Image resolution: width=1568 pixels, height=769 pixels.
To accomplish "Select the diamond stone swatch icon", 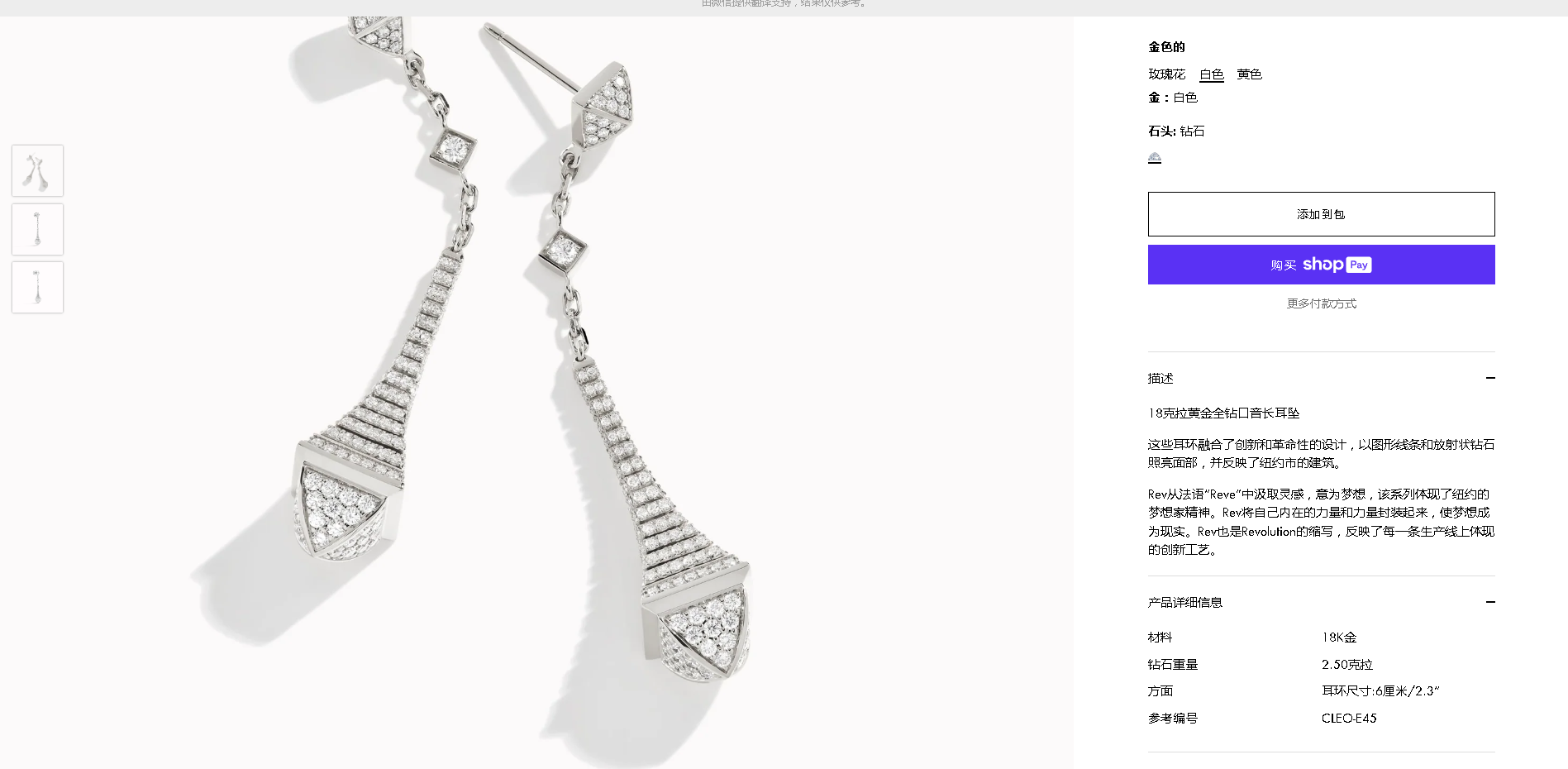I will pyautogui.click(x=1155, y=157).
